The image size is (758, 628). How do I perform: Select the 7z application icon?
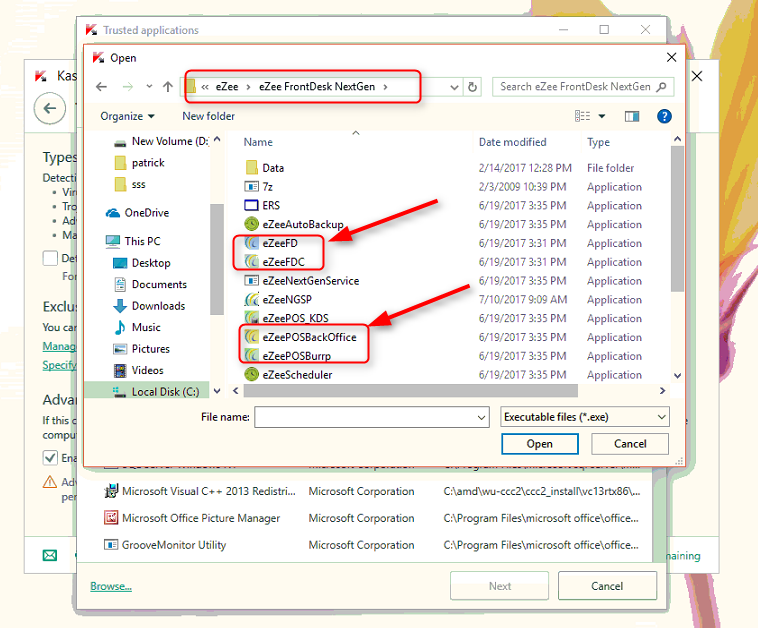click(x=251, y=187)
